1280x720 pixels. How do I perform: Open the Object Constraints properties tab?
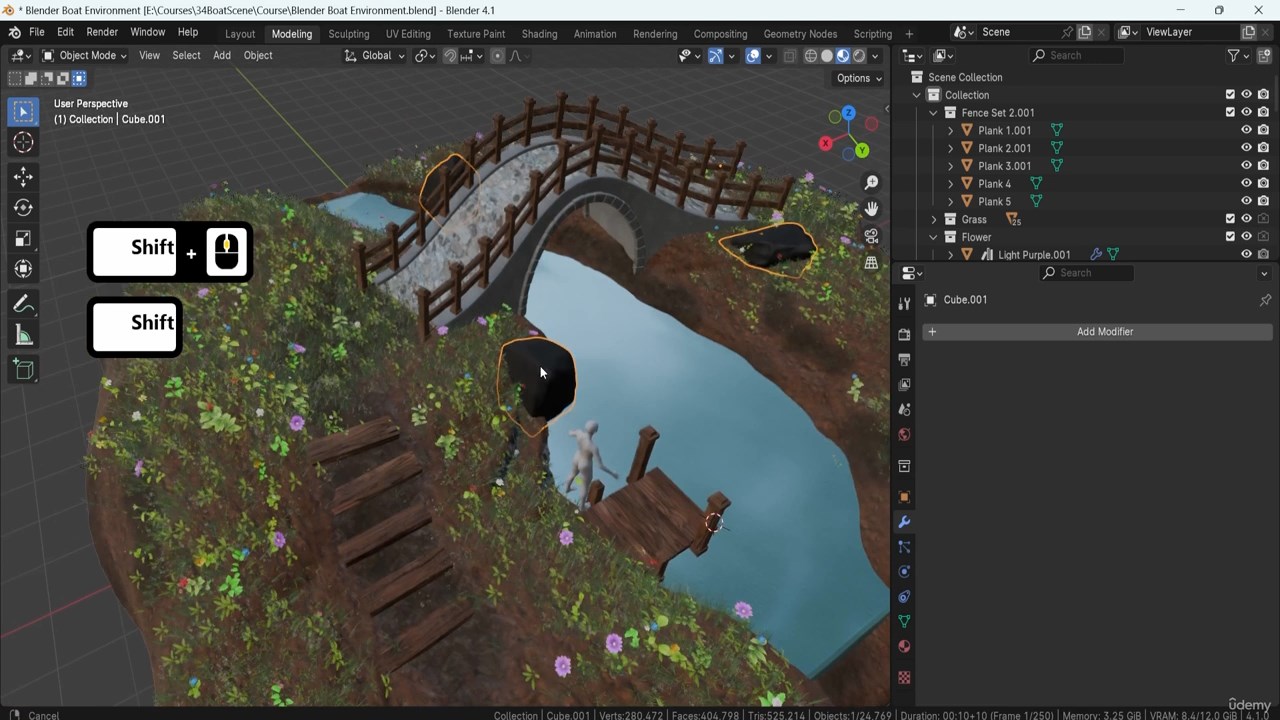(904, 597)
